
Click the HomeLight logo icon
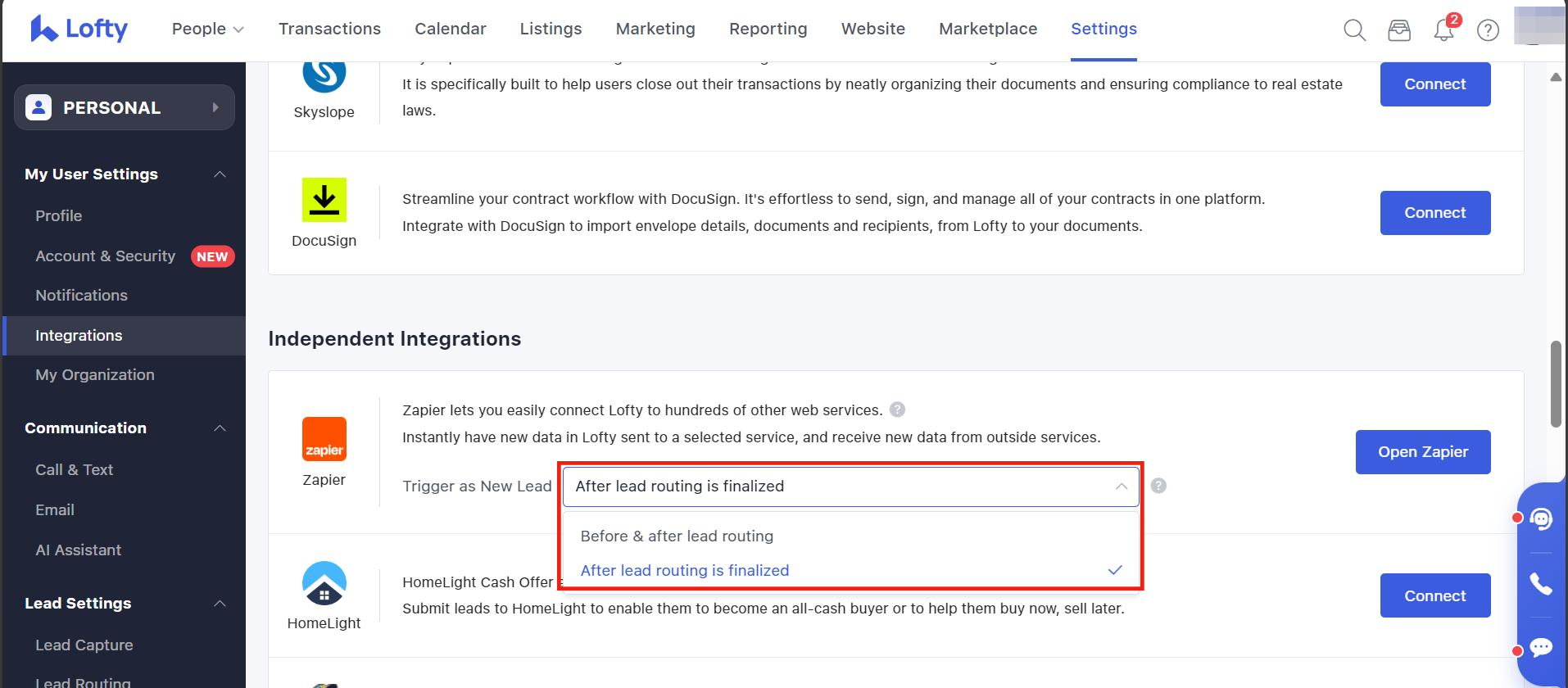tap(324, 583)
